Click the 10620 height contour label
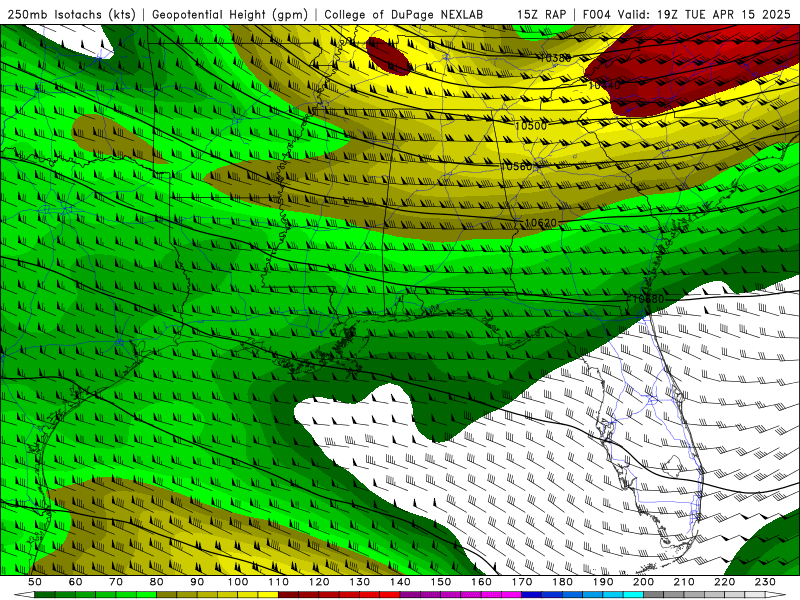This screenshot has width=800, height=600. tap(541, 223)
